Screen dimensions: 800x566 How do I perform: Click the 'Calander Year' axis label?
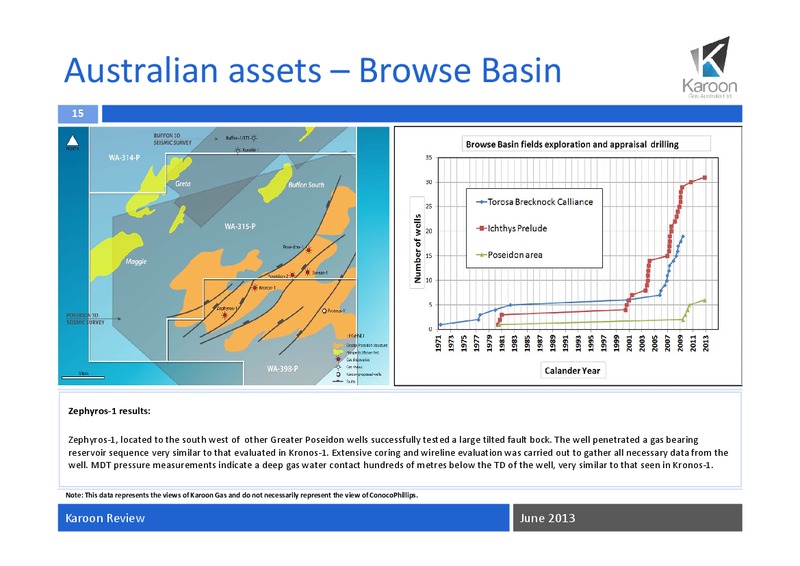coord(572,371)
